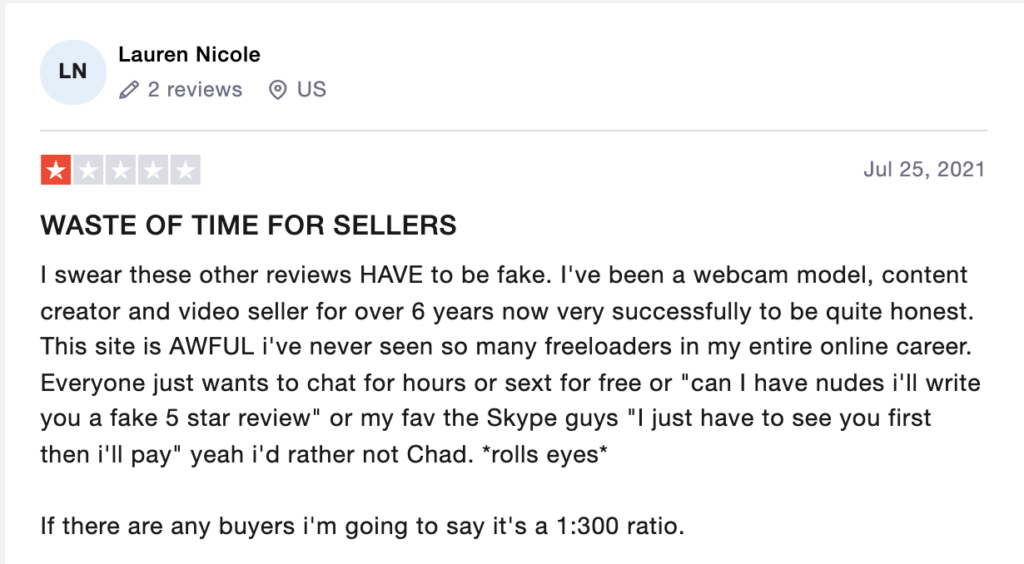Open Lauren Nicole's profile name
This screenshot has width=1024, height=564.
click(x=189, y=54)
